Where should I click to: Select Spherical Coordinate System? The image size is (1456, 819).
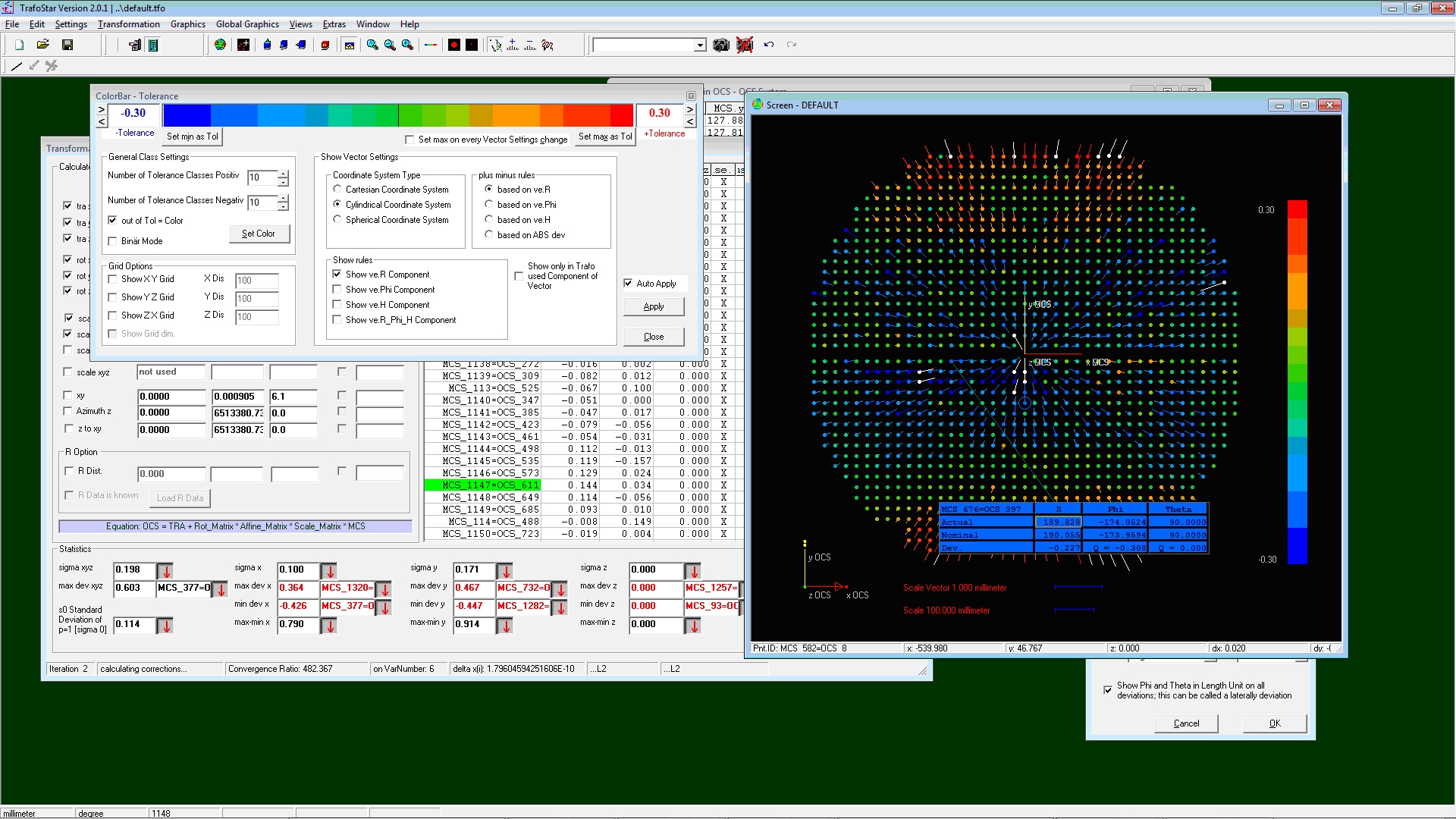point(337,220)
